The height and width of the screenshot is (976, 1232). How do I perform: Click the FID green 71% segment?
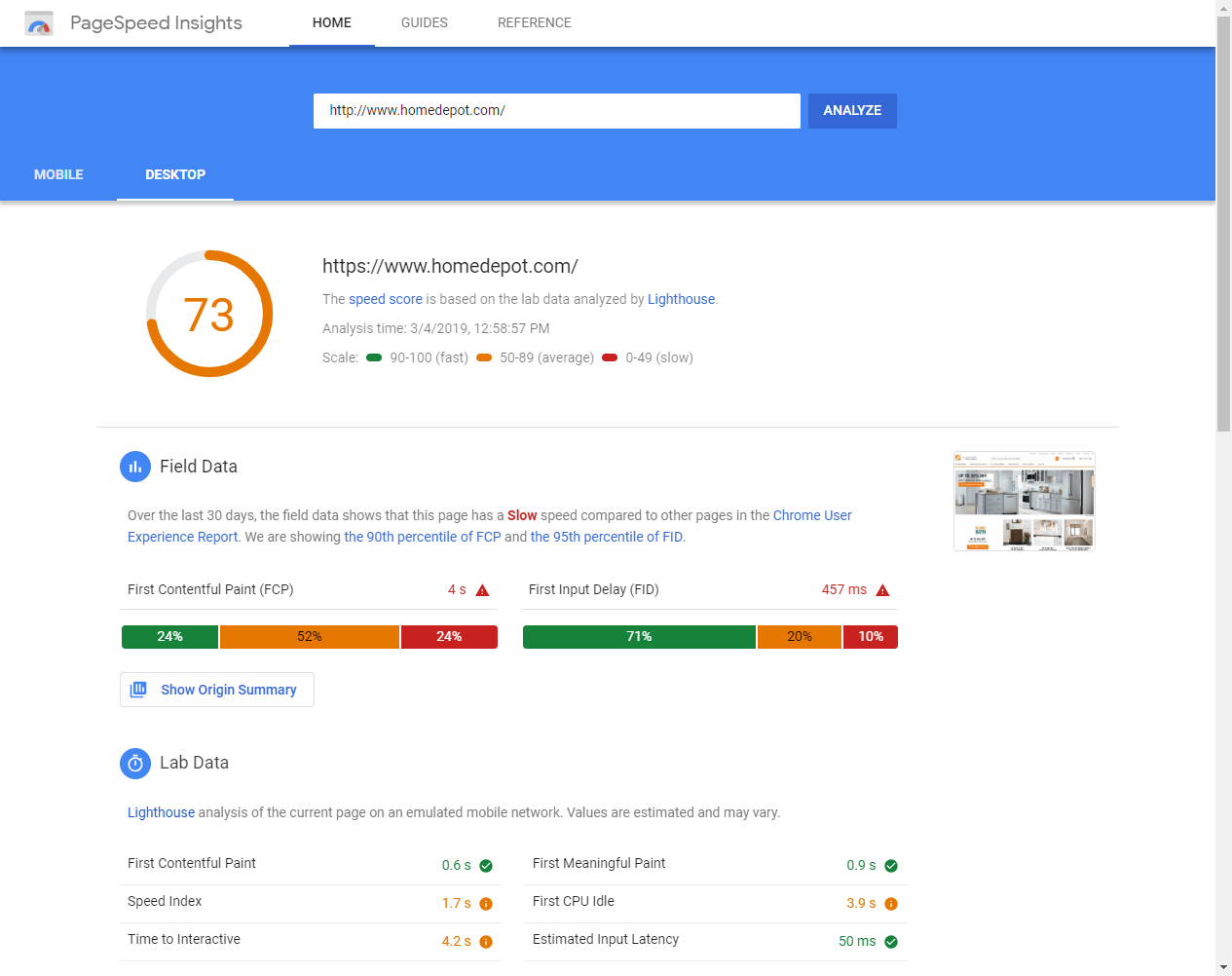[639, 637]
